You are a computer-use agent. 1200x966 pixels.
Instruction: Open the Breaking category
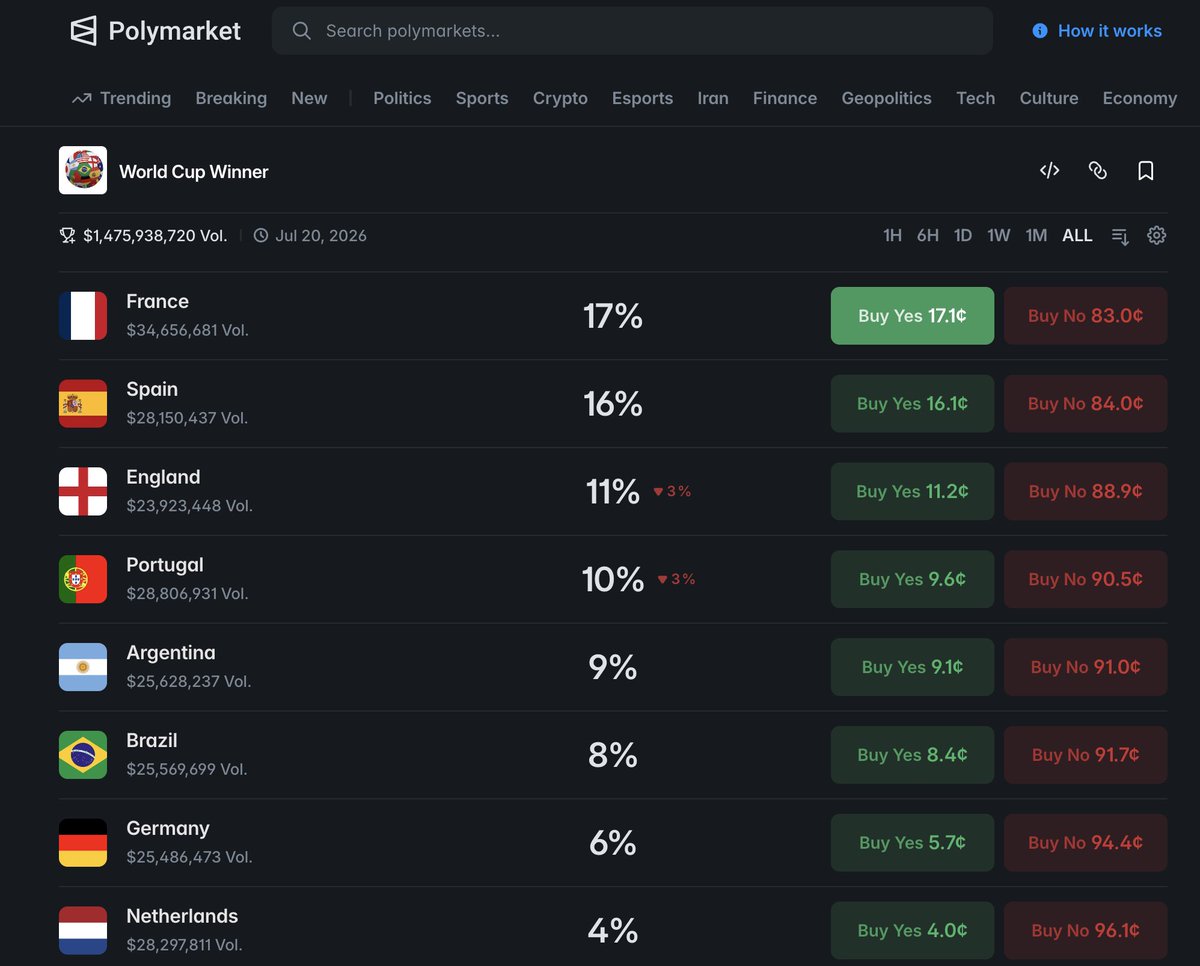click(x=231, y=98)
